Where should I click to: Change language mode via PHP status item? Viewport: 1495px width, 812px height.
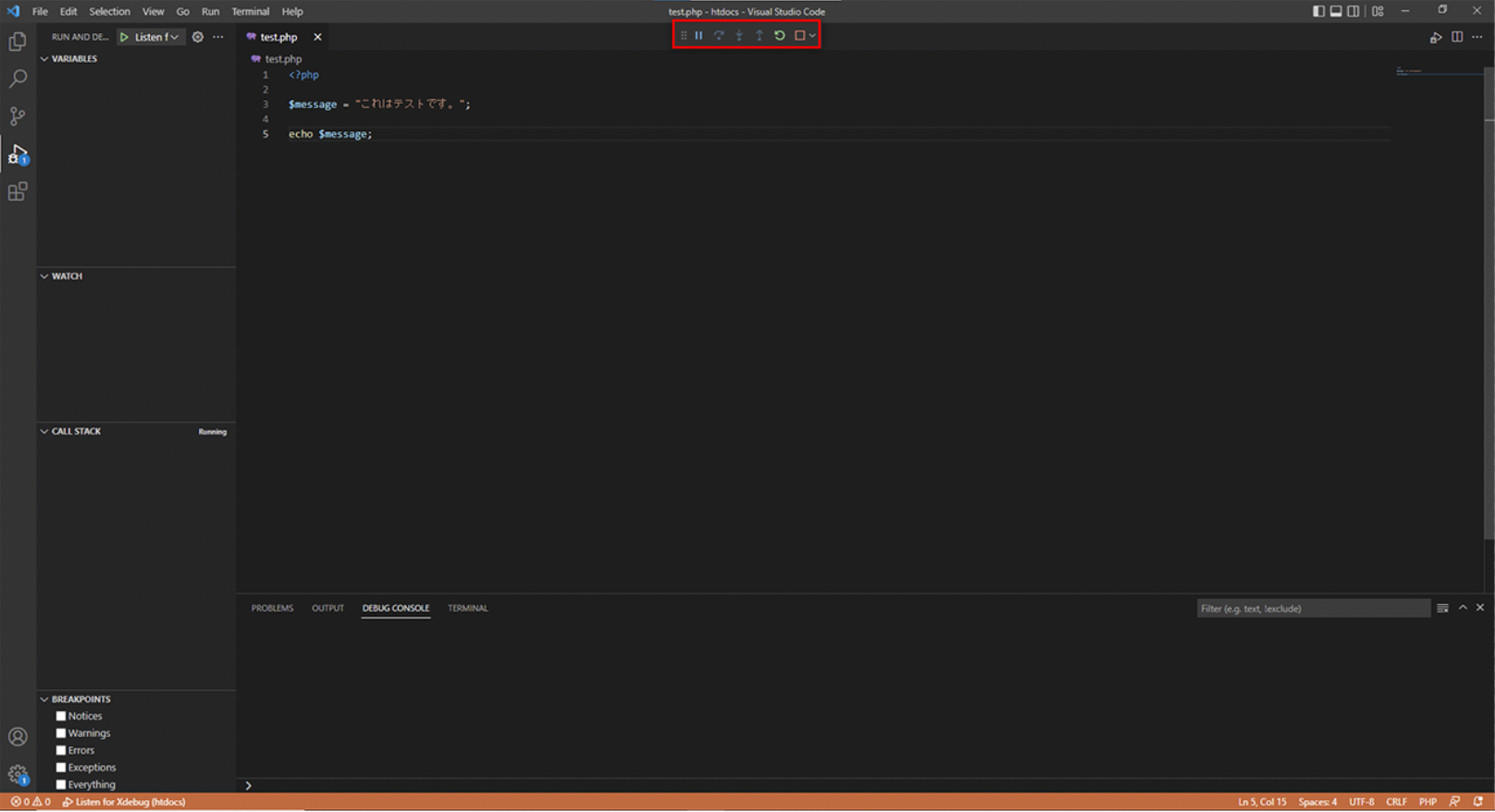click(x=1427, y=802)
